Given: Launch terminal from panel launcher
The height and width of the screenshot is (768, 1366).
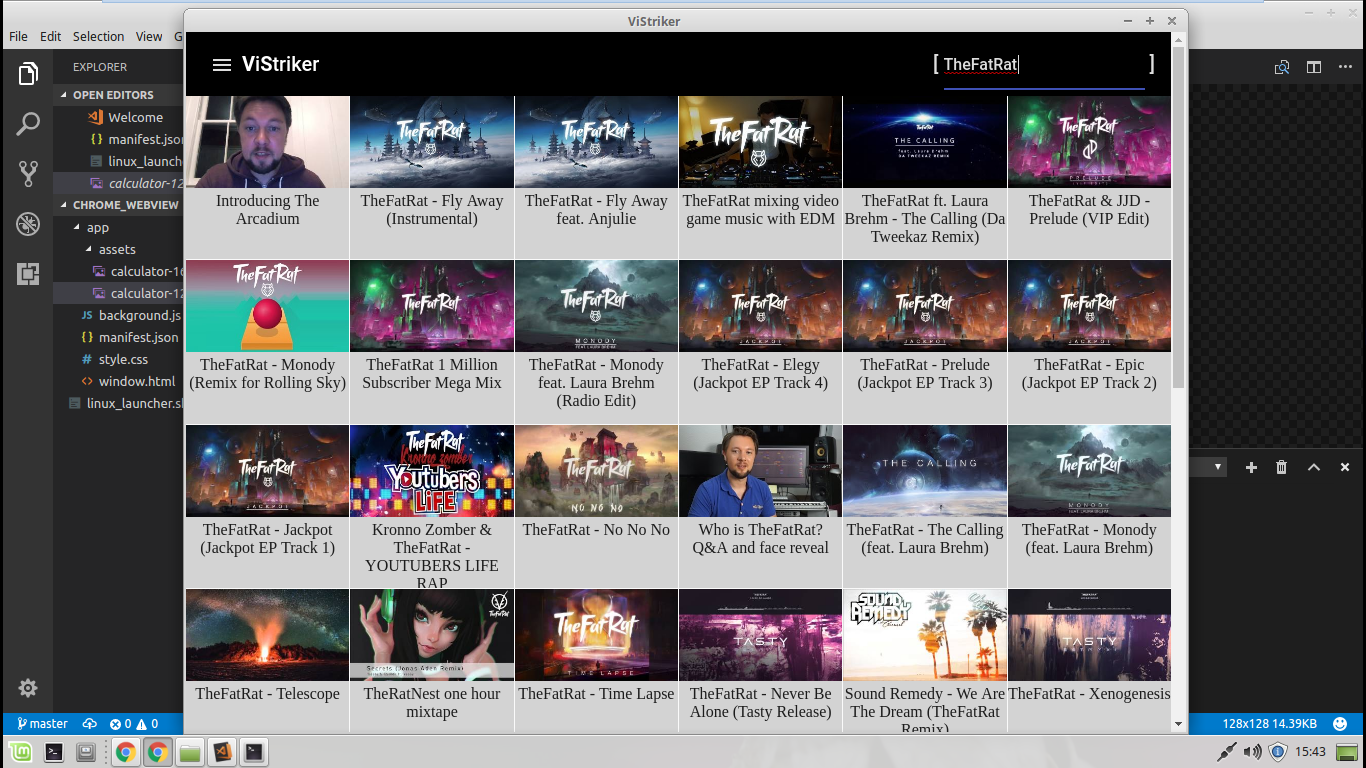Looking at the screenshot, I should (54, 752).
